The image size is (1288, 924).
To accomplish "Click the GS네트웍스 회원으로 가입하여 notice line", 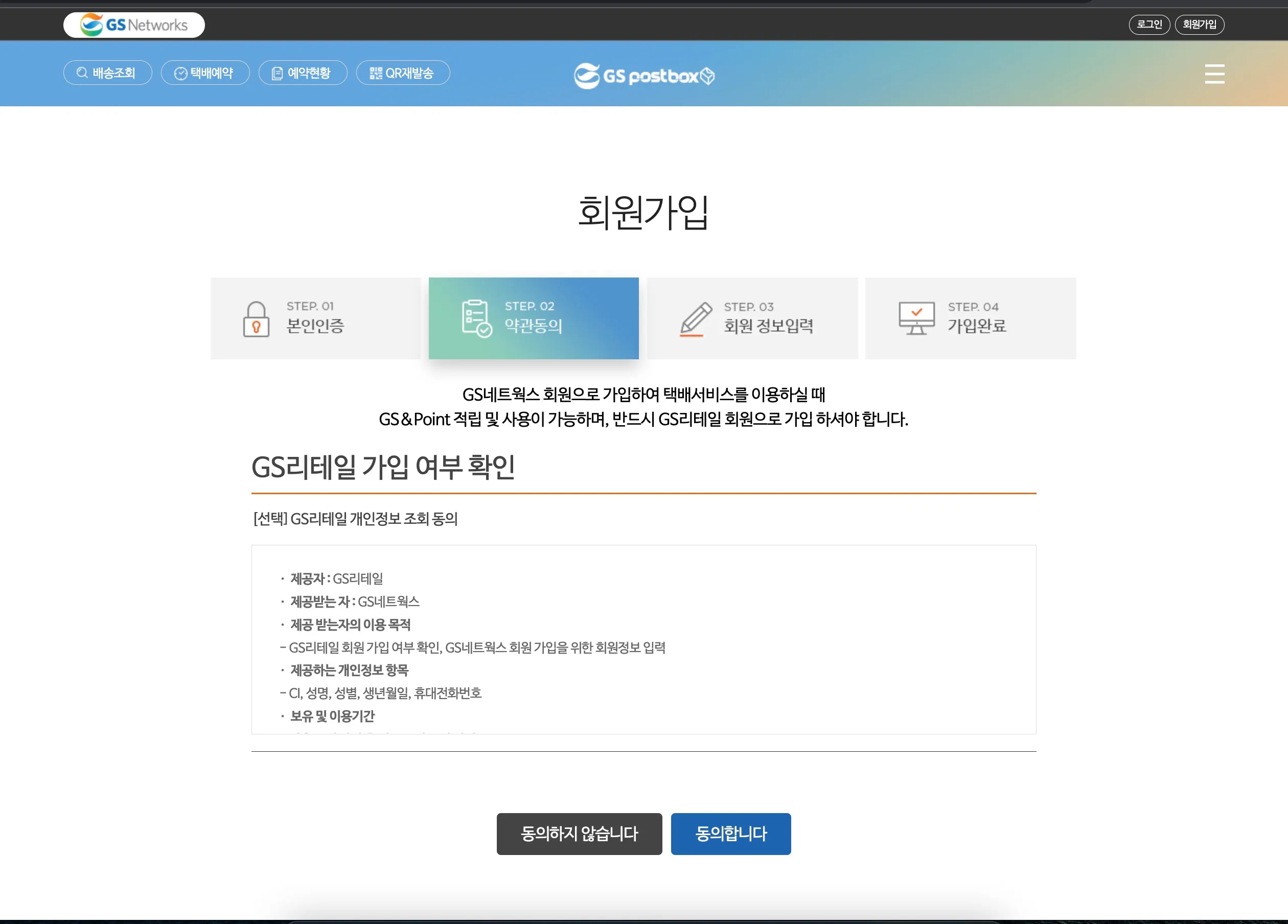I will click(643, 394).
